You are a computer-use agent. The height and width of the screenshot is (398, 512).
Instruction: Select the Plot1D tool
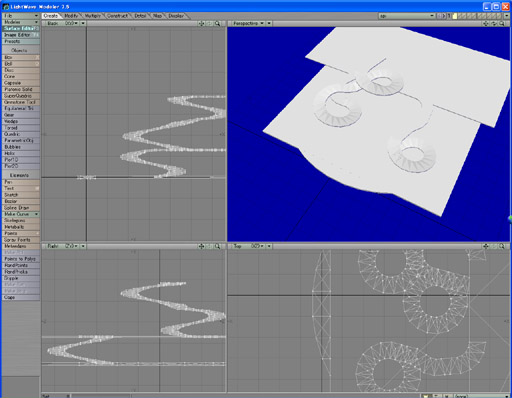click(x=21, y=160)
